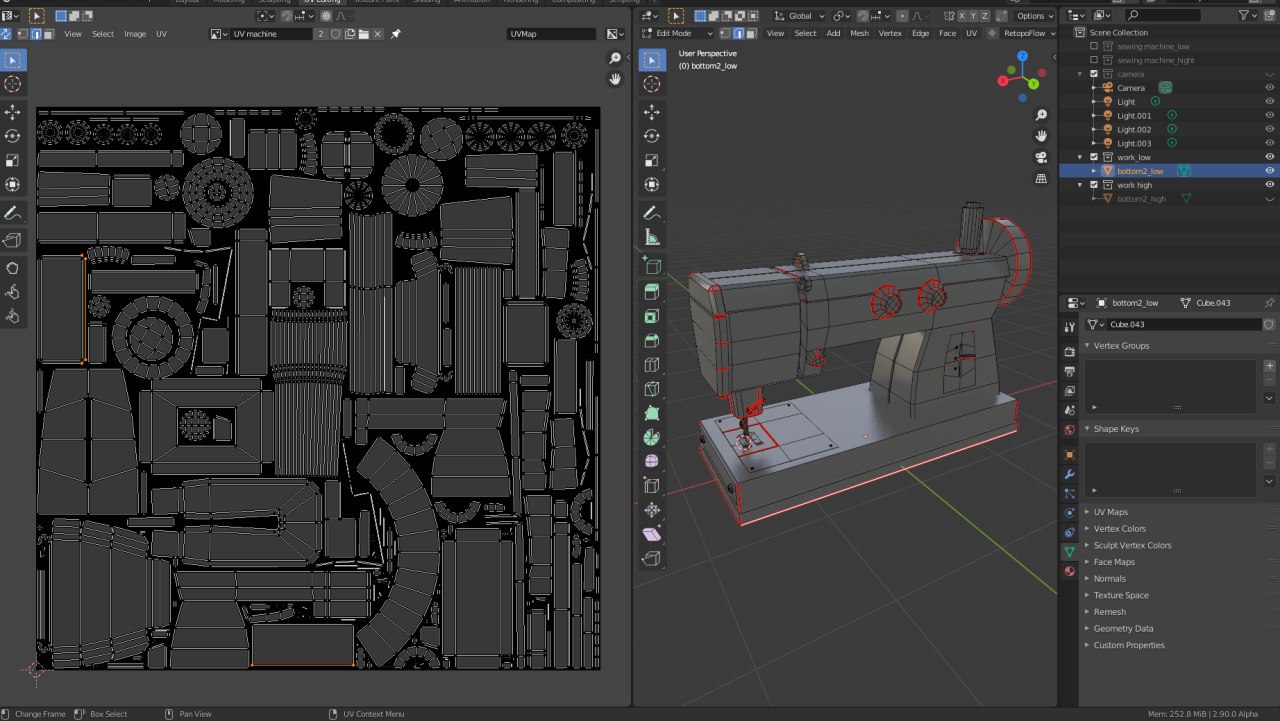Viewport: 1280px width, 721px height.
Task: Select the Loop Cut tool in 3D viewport
Action: click(x=652, y=365)
